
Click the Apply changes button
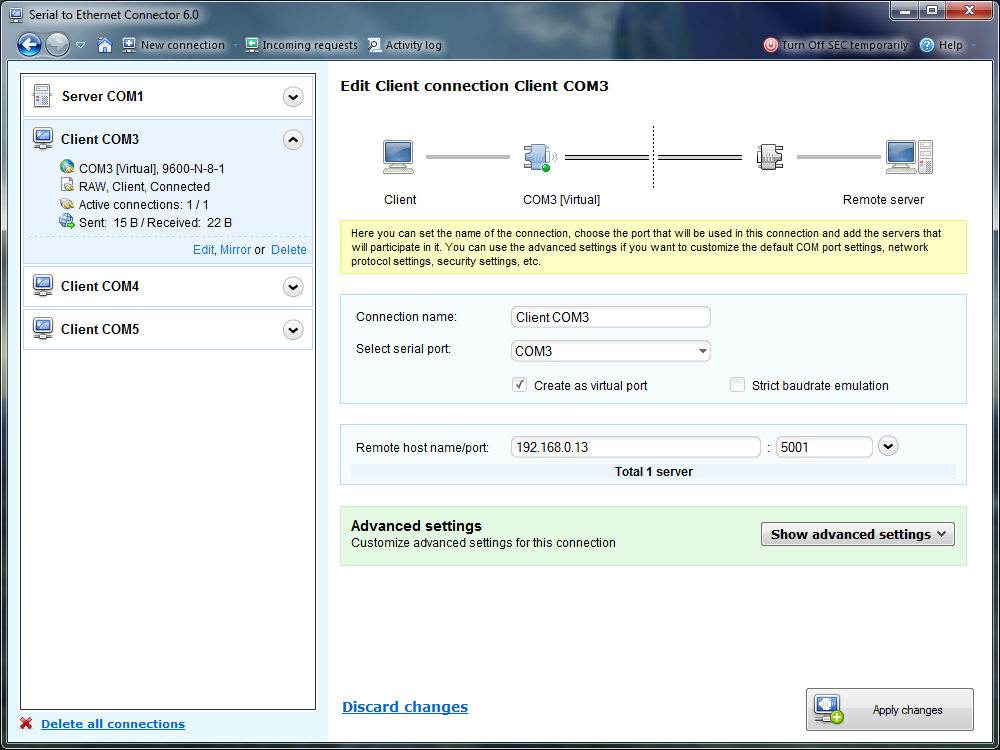[x=890, y=709]
